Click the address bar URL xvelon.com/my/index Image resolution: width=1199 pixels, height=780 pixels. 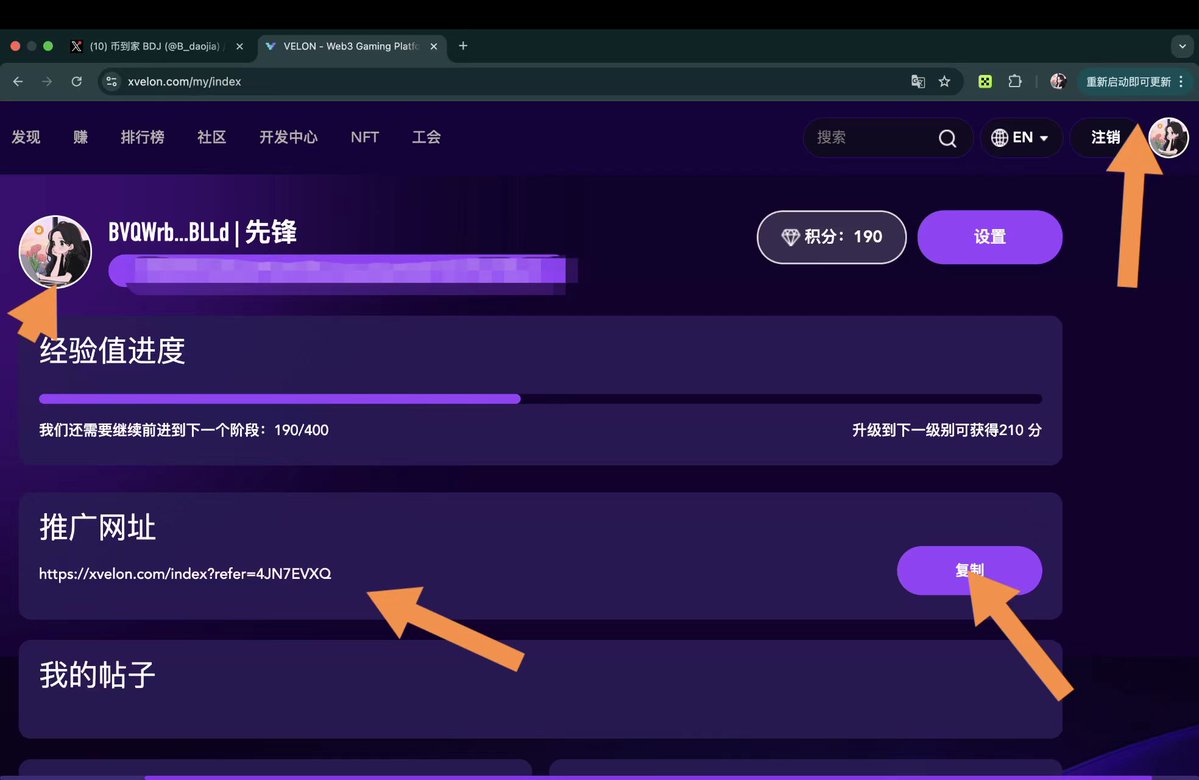(184, 81)
